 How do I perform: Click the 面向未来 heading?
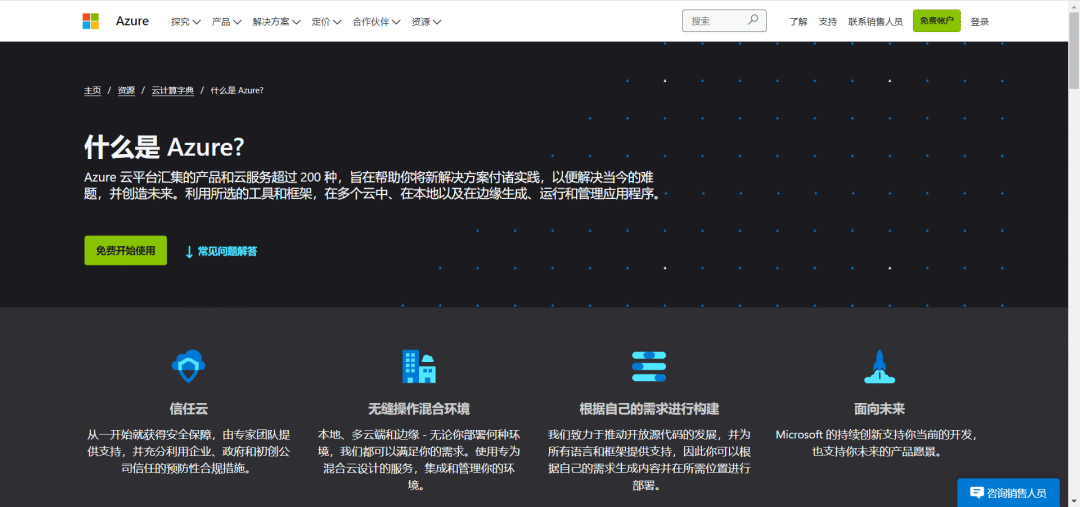point(880,409)
